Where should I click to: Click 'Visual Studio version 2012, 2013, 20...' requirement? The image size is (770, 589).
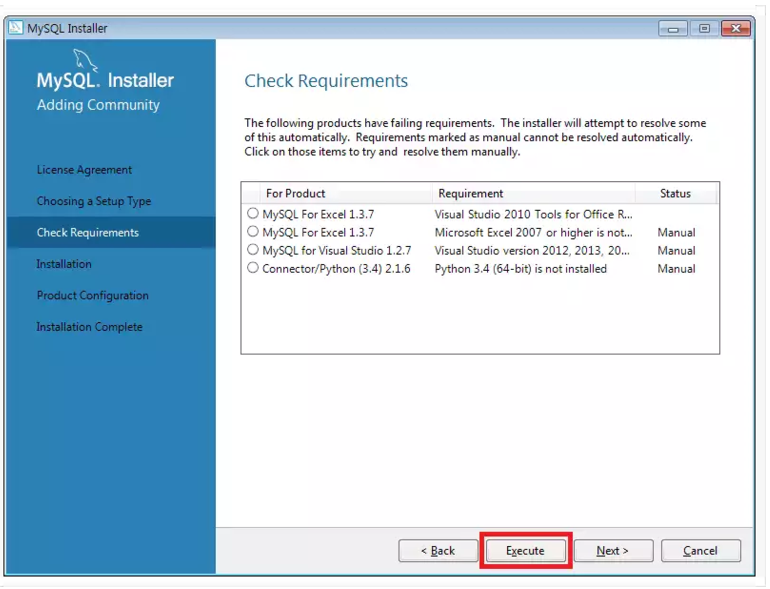532,251
